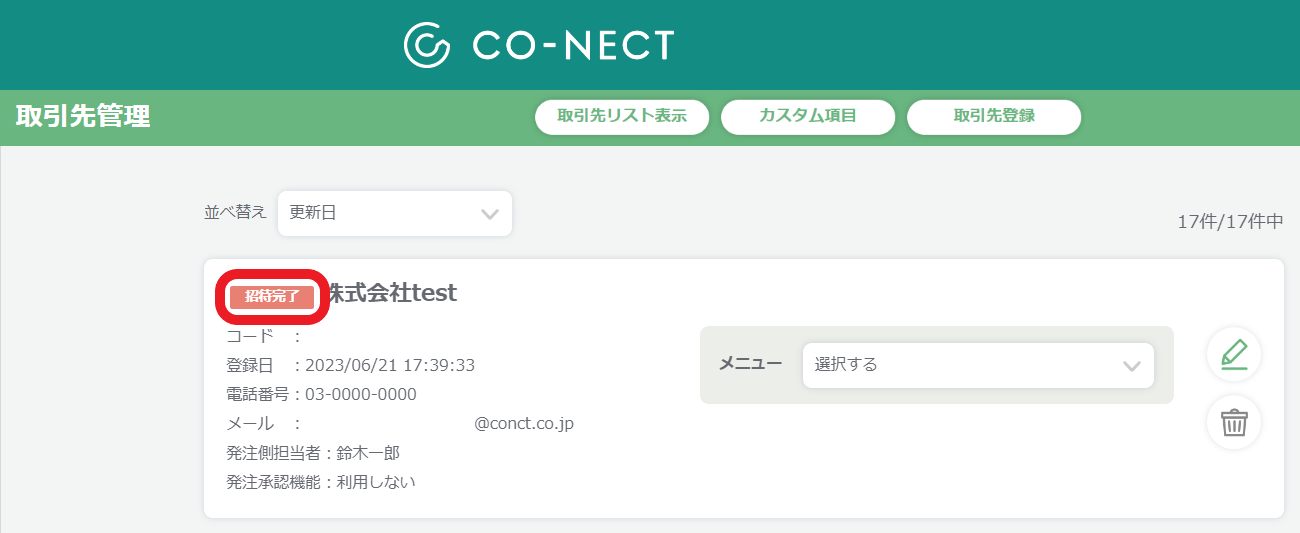Click the 登録日 2023/06/21 date line
Screen dimensions: 1300x533
pyautogui.click(x=351, y=365)
